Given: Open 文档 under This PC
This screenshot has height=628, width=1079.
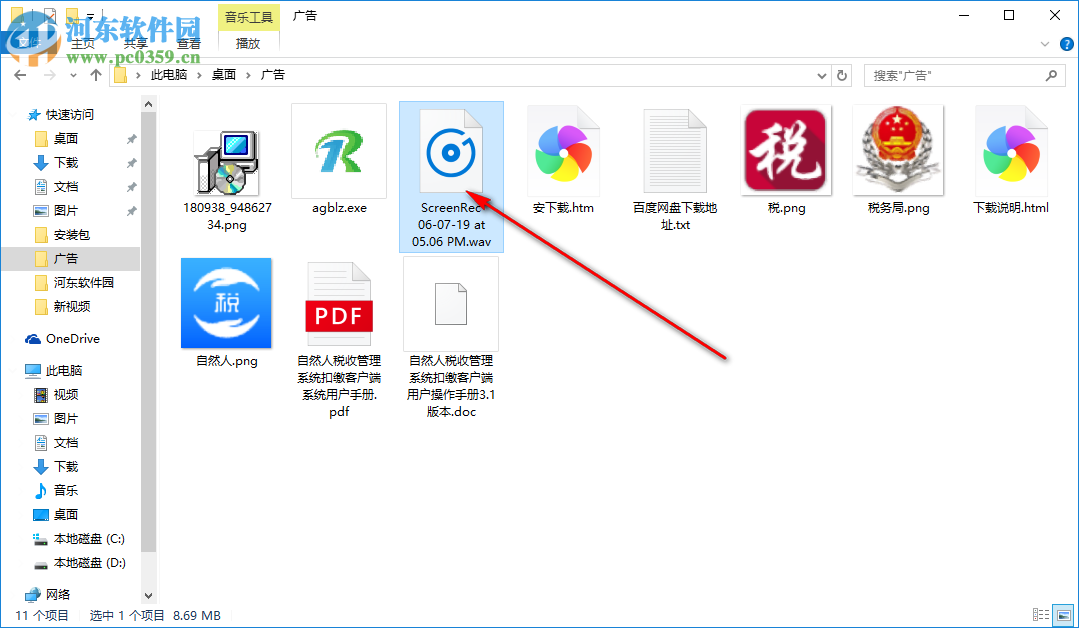Looking at the screenshot, I should point(65,443).
